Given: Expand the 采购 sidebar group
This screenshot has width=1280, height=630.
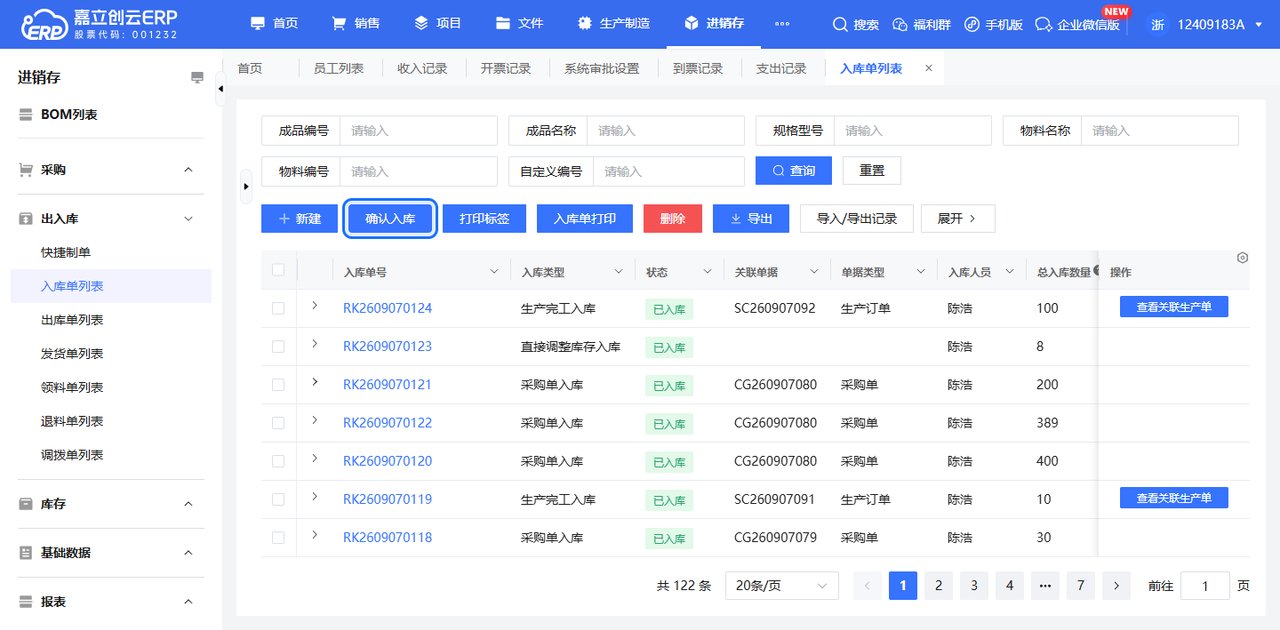Looking at the screenshot, I should [x=188, y=170].
